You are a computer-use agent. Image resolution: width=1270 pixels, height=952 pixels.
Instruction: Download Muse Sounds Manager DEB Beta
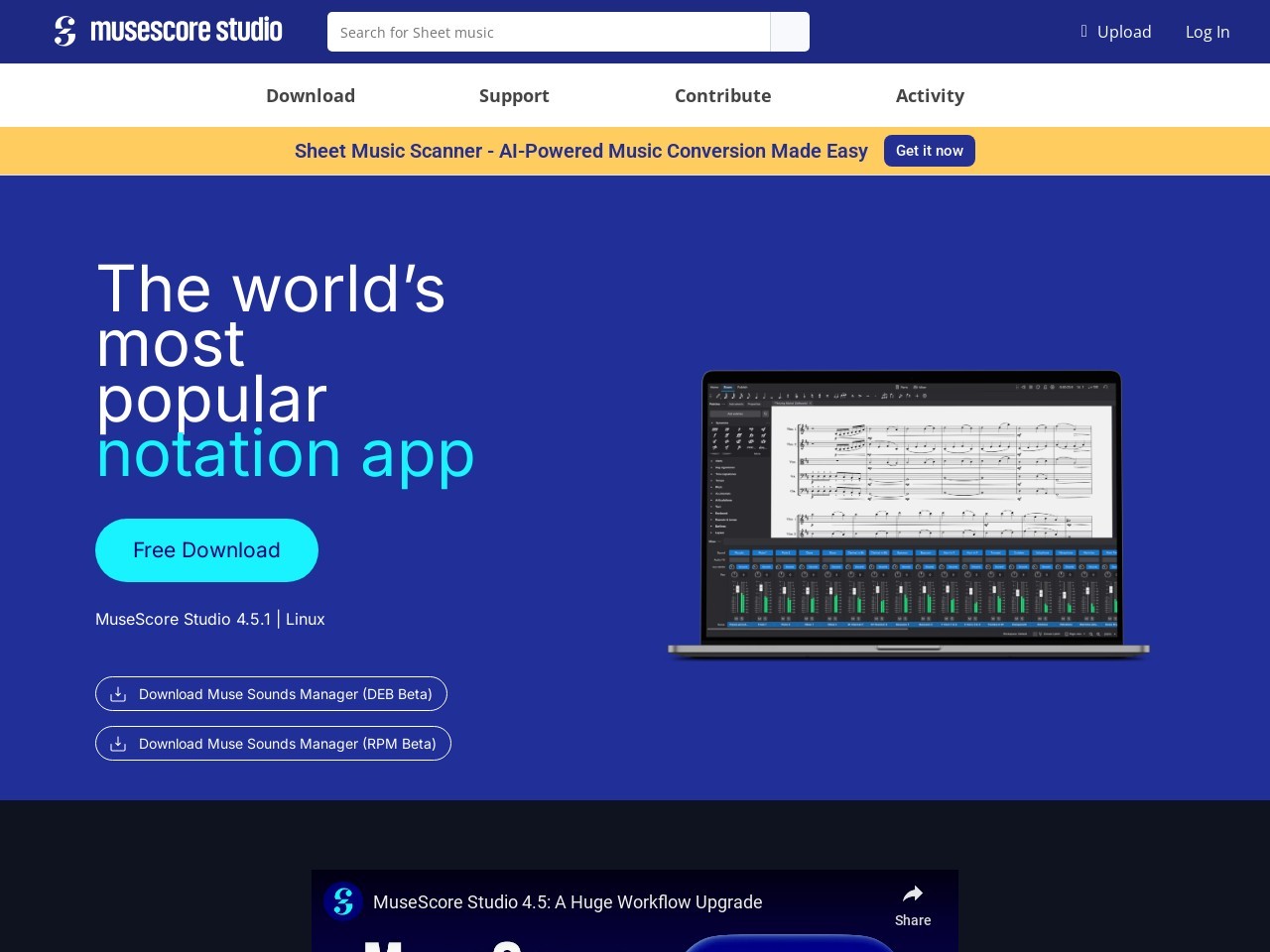coord(271,694)
